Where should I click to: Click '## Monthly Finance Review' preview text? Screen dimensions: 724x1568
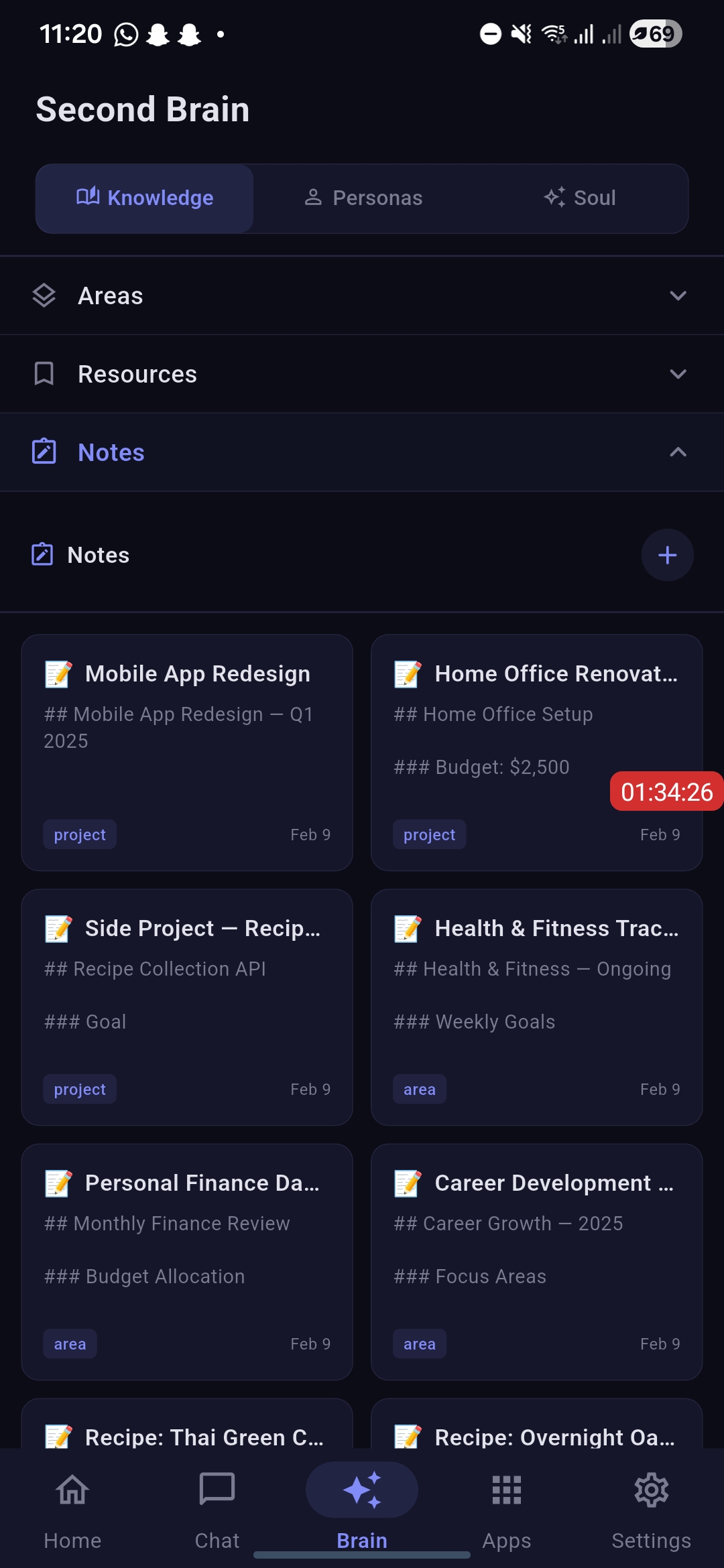coord(167,1224)
